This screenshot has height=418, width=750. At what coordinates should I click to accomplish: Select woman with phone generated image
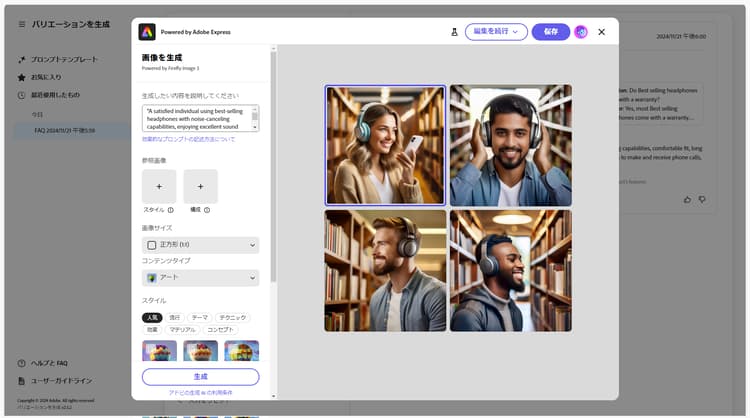pos(385,145)
